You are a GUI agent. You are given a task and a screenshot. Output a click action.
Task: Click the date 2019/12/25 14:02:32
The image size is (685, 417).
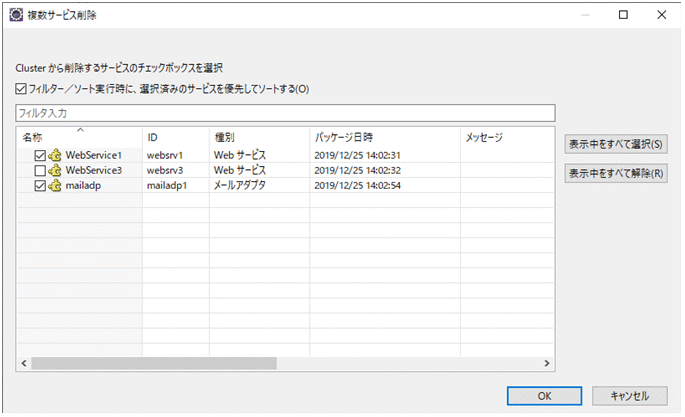(357, 170)
